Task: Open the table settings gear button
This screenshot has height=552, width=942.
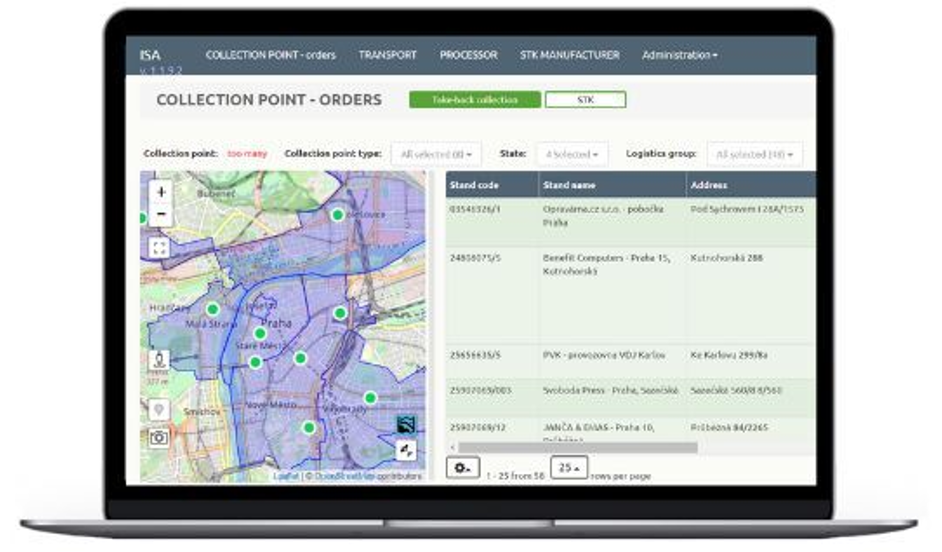Action: pos(462,468)
